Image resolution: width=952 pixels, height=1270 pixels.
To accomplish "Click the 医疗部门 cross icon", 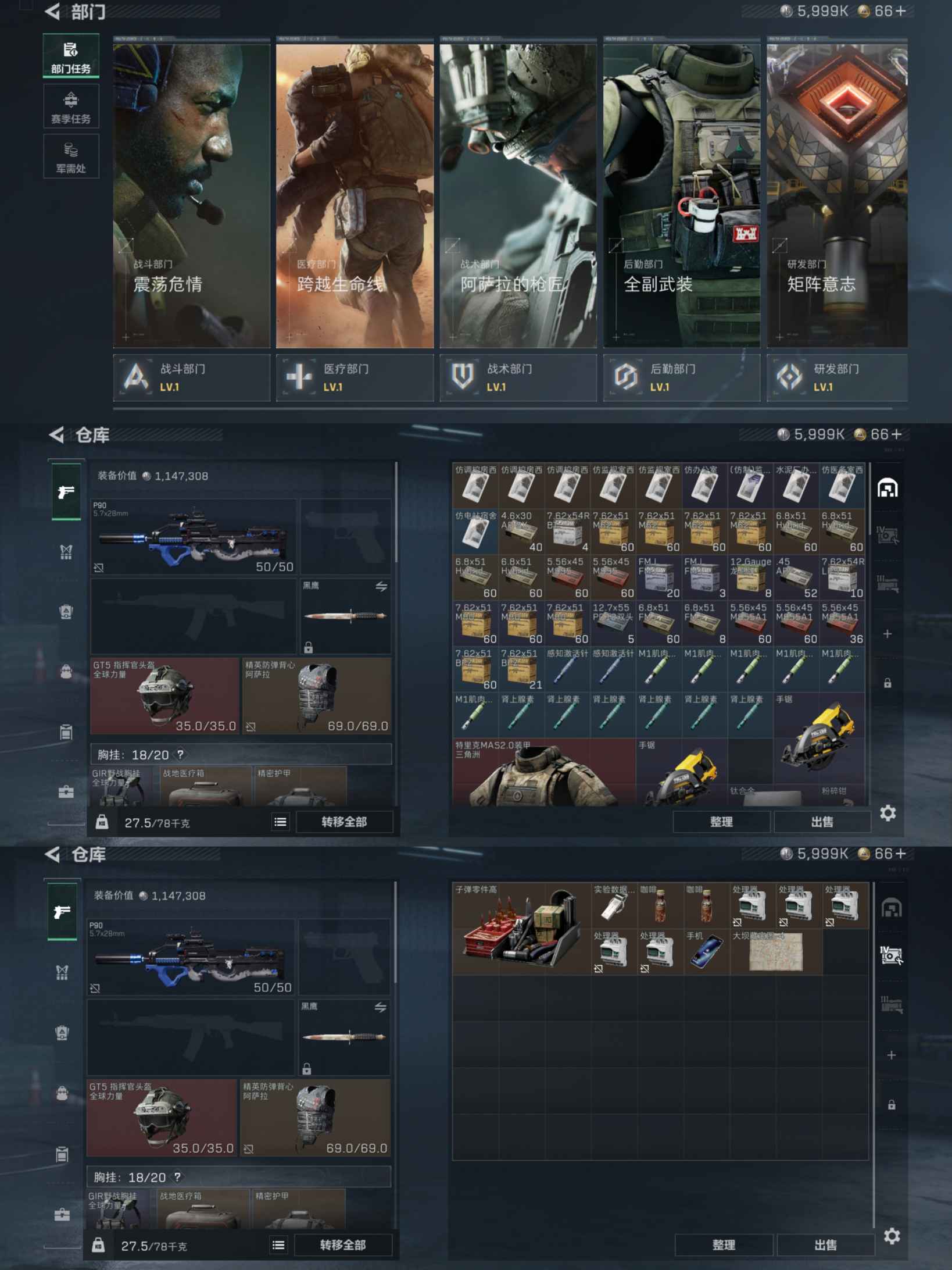I will point(299,377).
